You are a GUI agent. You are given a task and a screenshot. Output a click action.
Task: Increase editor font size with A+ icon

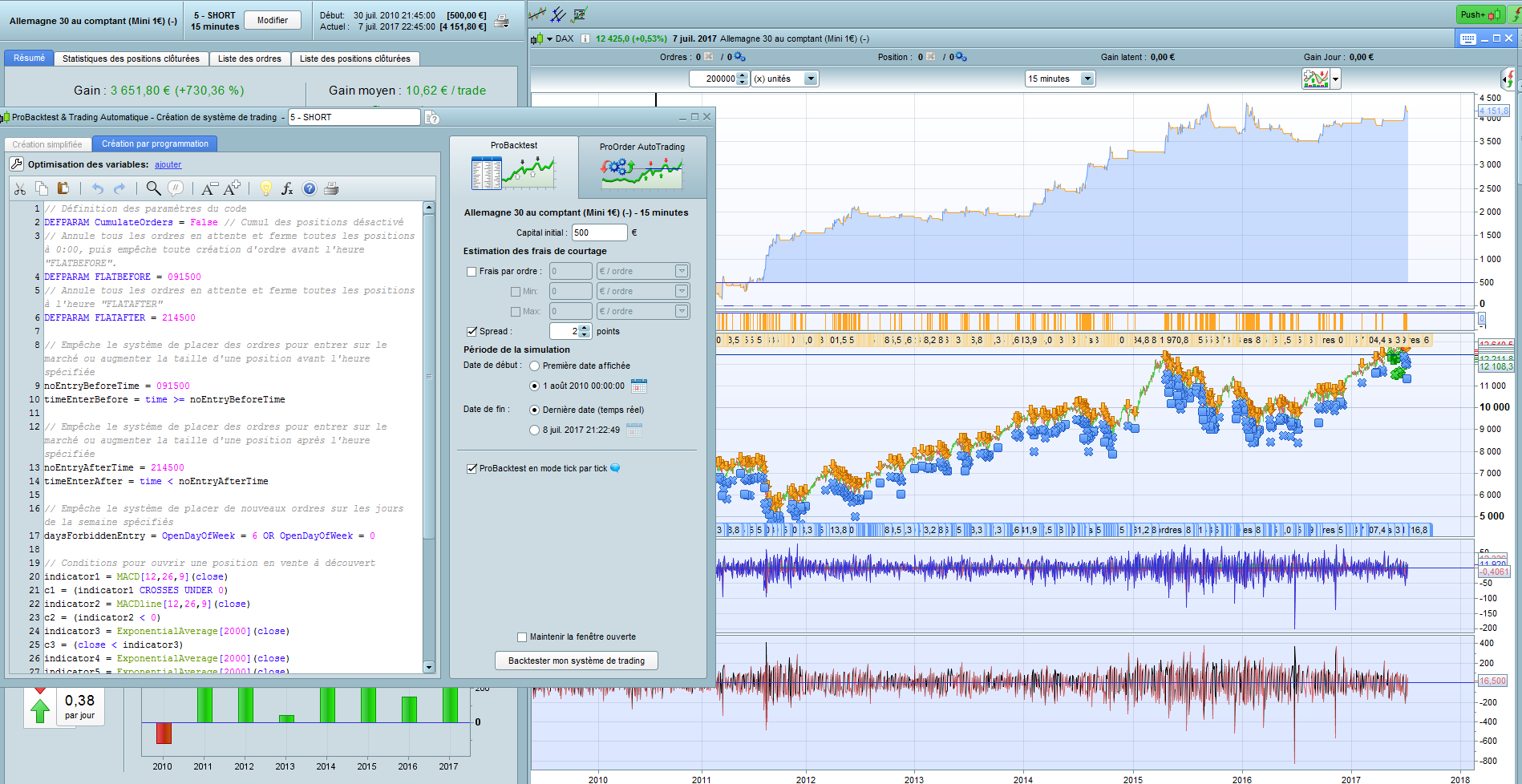pyautogui.click(x=232, y=188)
